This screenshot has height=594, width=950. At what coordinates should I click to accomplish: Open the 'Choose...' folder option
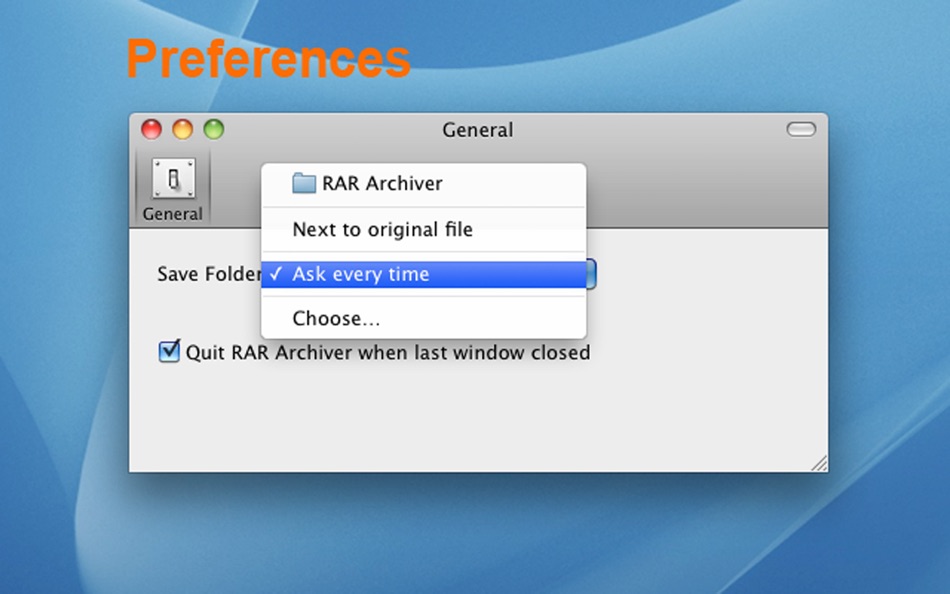[424, 318]
